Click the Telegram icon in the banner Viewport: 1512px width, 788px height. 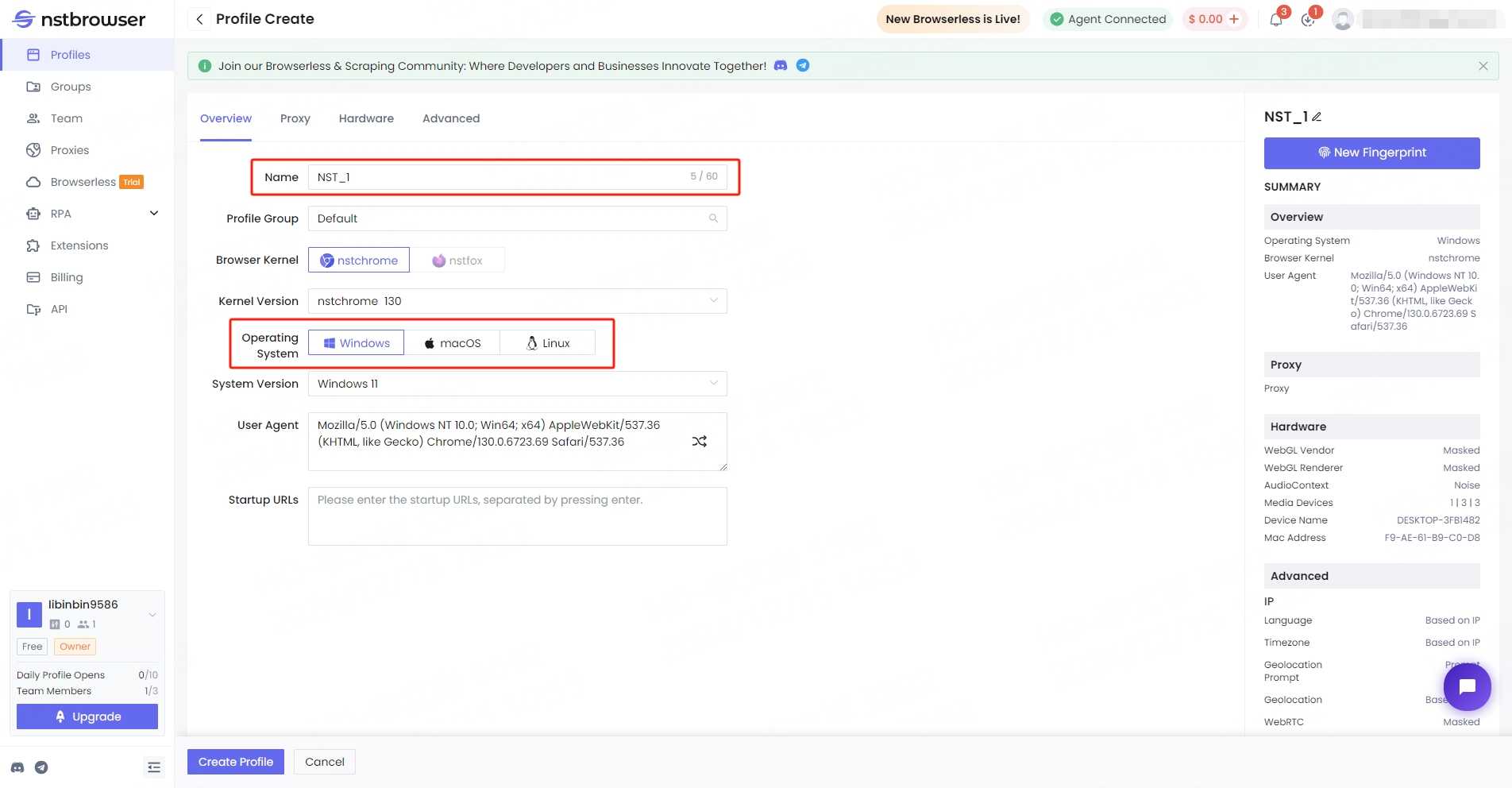[x=803, y=66]
